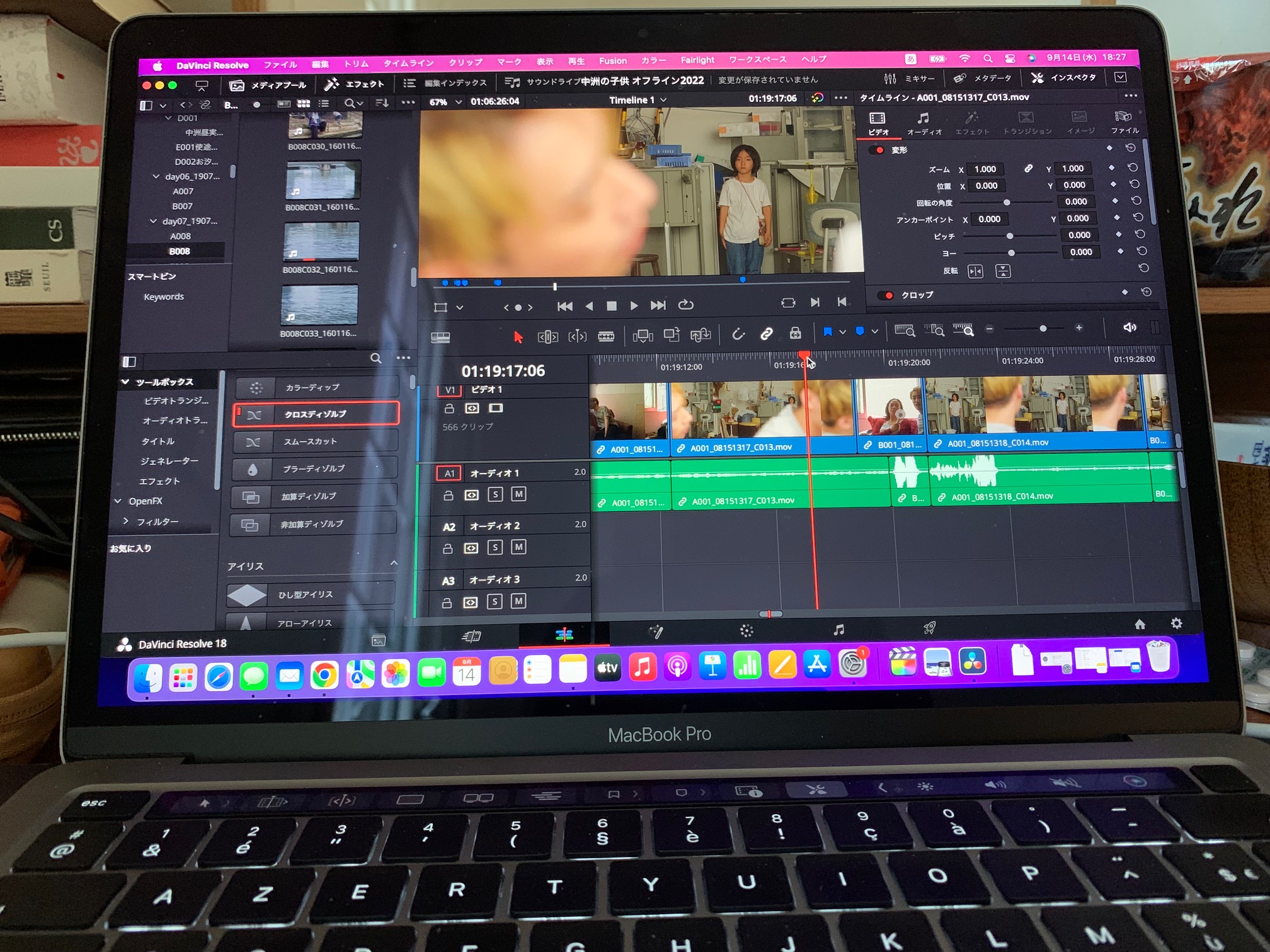Toggle the クロップ enable switch
This screenshot has height=952, width=1270.
click(x=886, y=295)
